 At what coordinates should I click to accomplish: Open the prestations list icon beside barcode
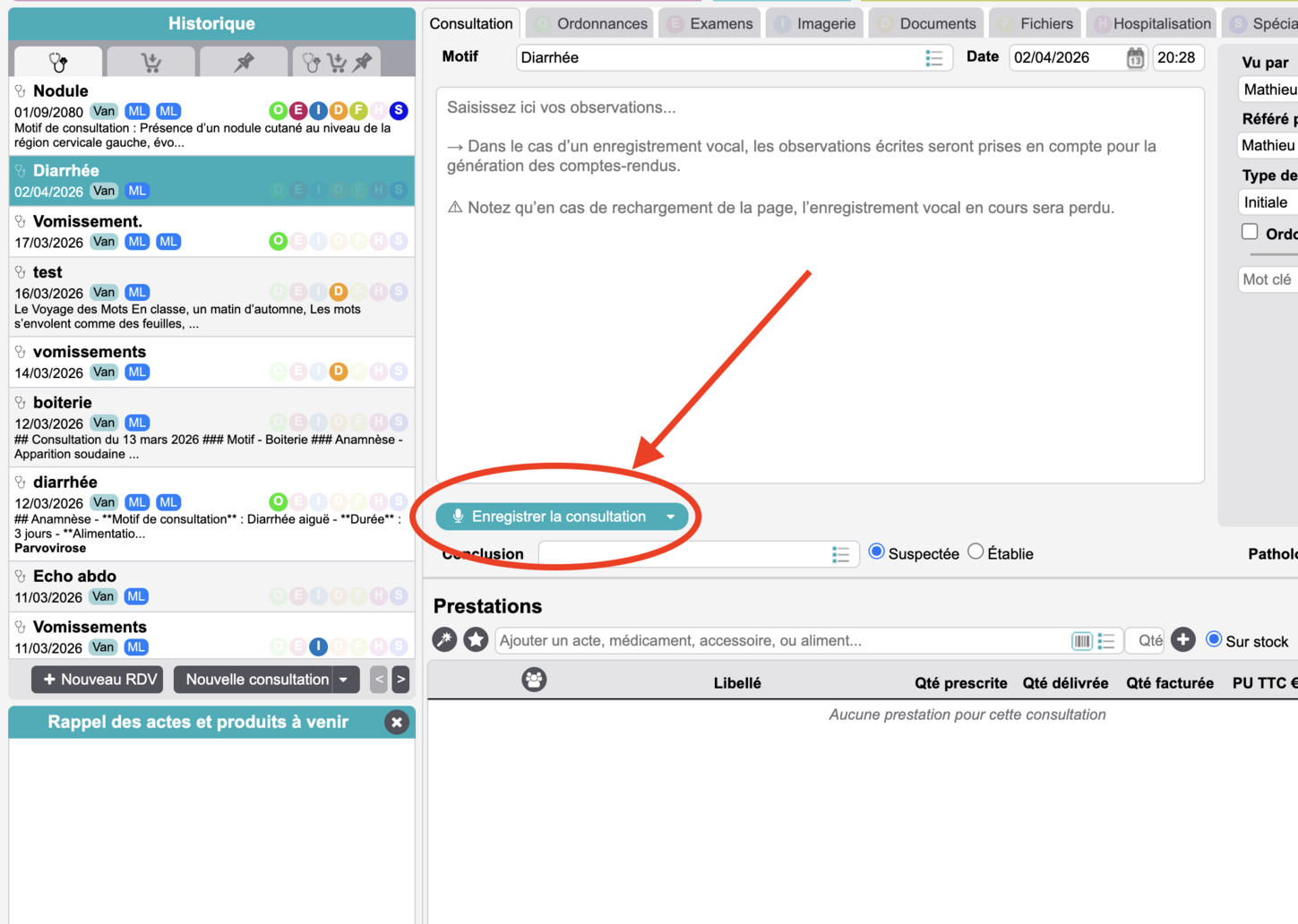tap(1106, 641)
